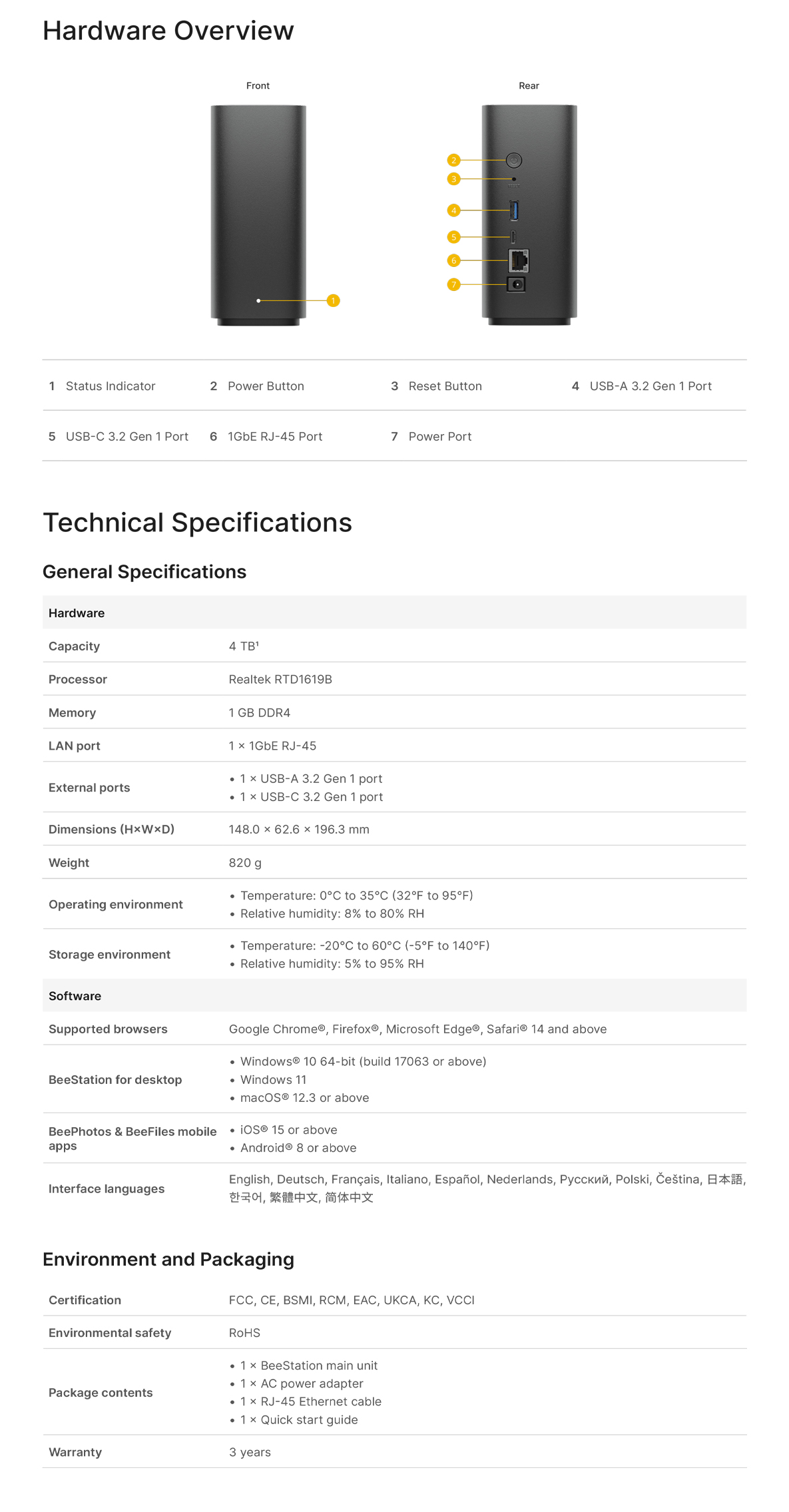Click the front view device image

click(258, 215)
